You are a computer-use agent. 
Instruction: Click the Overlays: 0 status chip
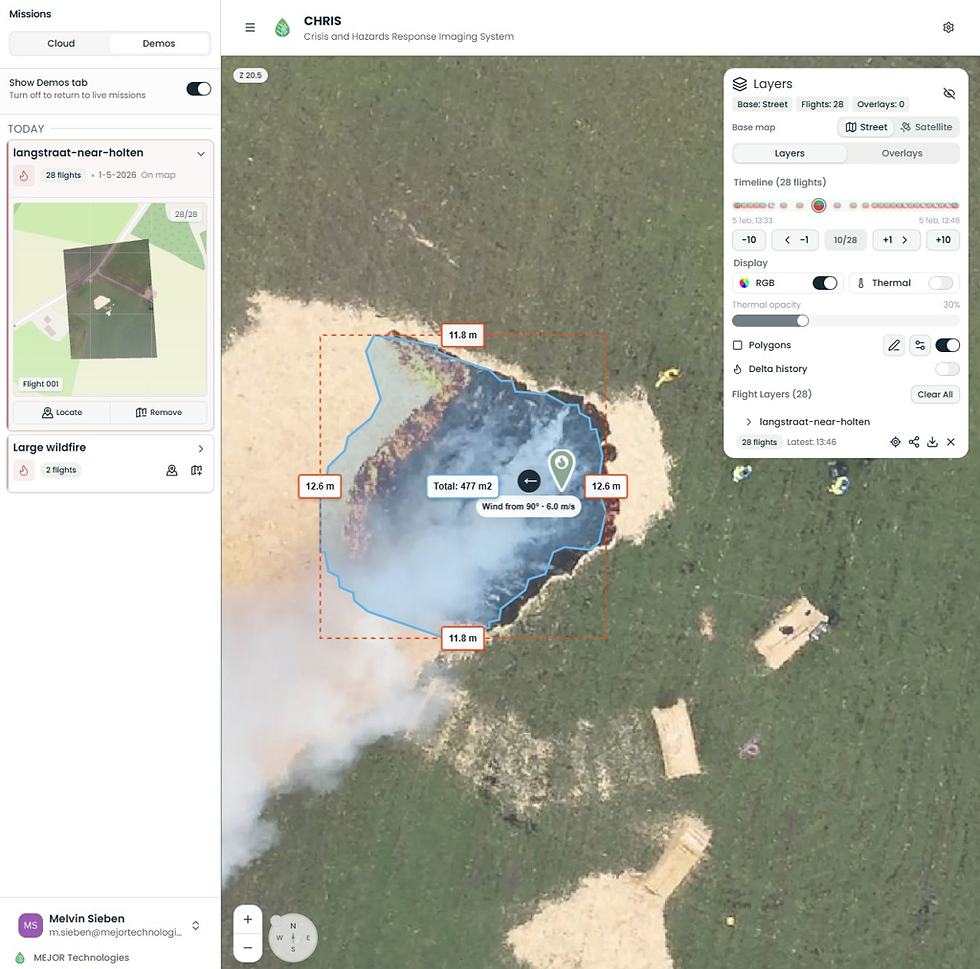coord(881,104)
